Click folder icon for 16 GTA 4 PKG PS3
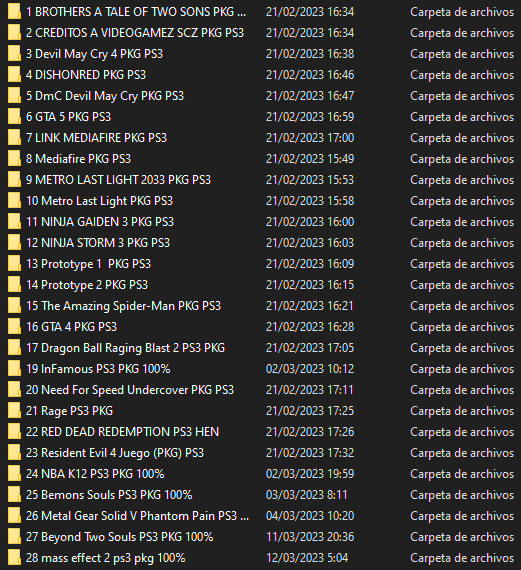Image resolution: width=521 pixels, height=570 pixels. click(x=14, y=326)
